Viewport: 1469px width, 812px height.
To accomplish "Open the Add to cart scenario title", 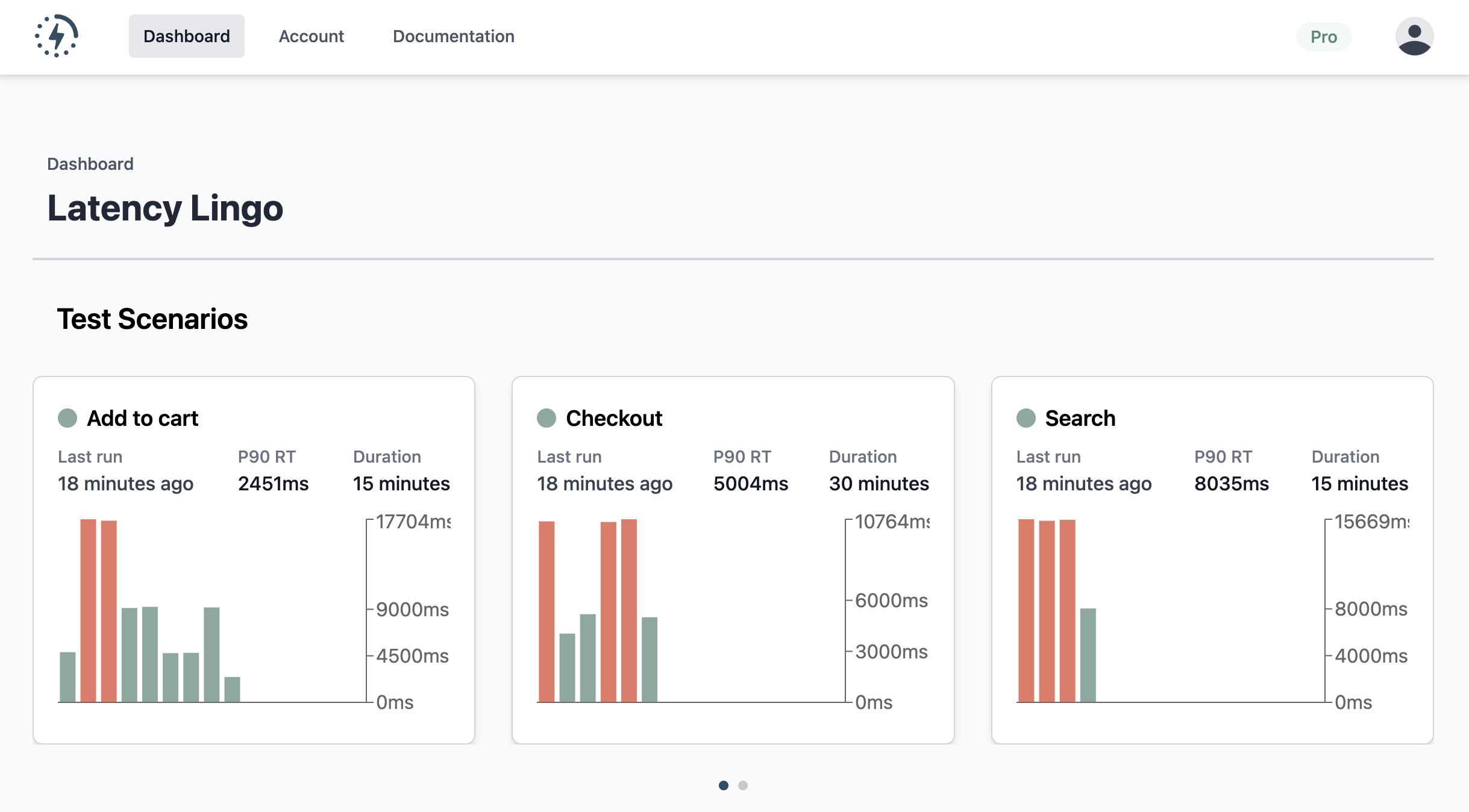I will 143,418.
